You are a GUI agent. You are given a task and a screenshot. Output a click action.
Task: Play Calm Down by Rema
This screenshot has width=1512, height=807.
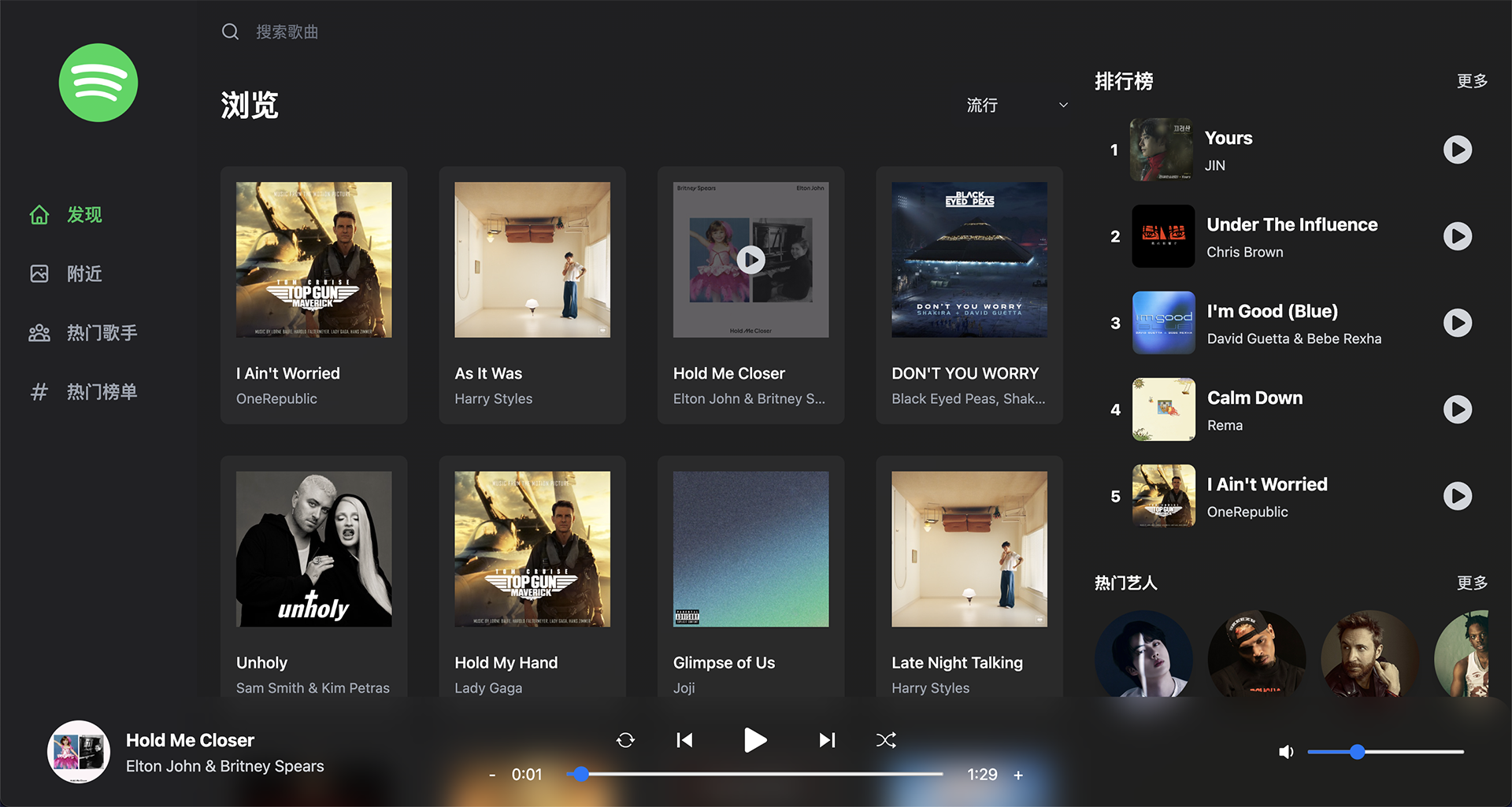tap(1457, 409)
